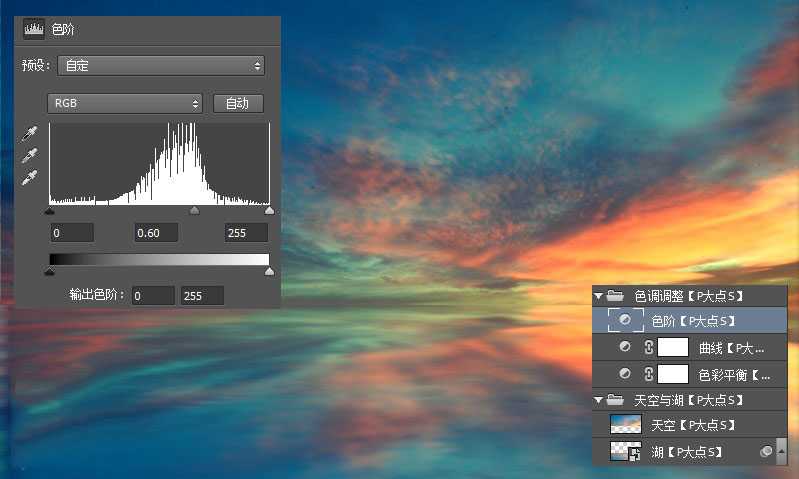Click the 0.60 midtone input field
This screenshot has height=479, width=799.
click(x=156, y=233)
